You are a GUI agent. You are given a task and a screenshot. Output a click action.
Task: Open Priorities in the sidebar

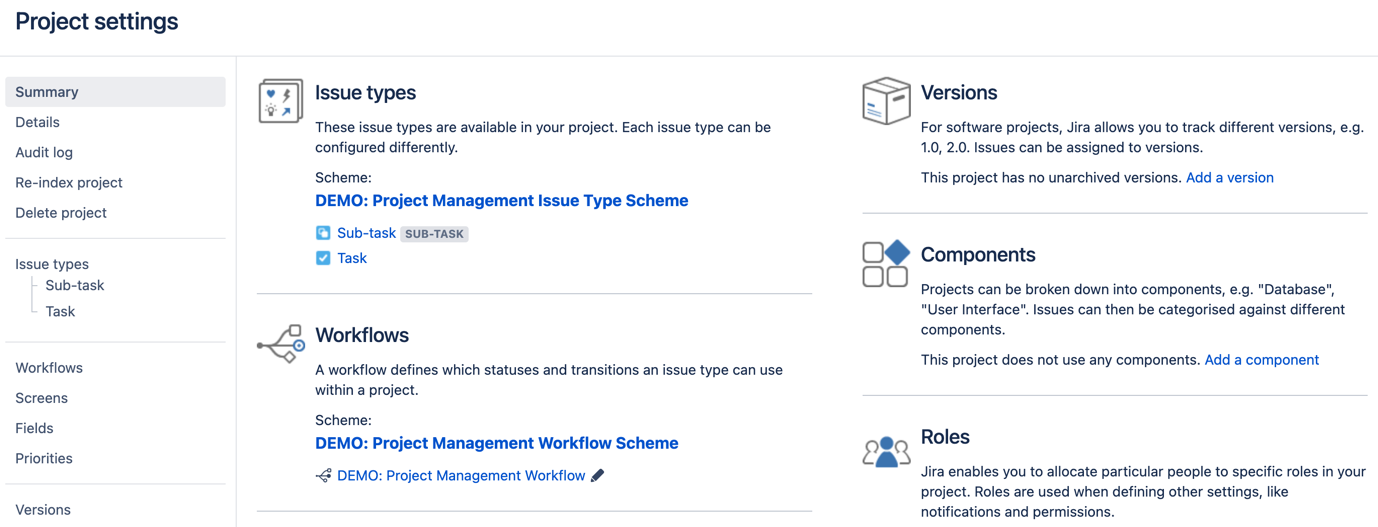click(44, 458)
